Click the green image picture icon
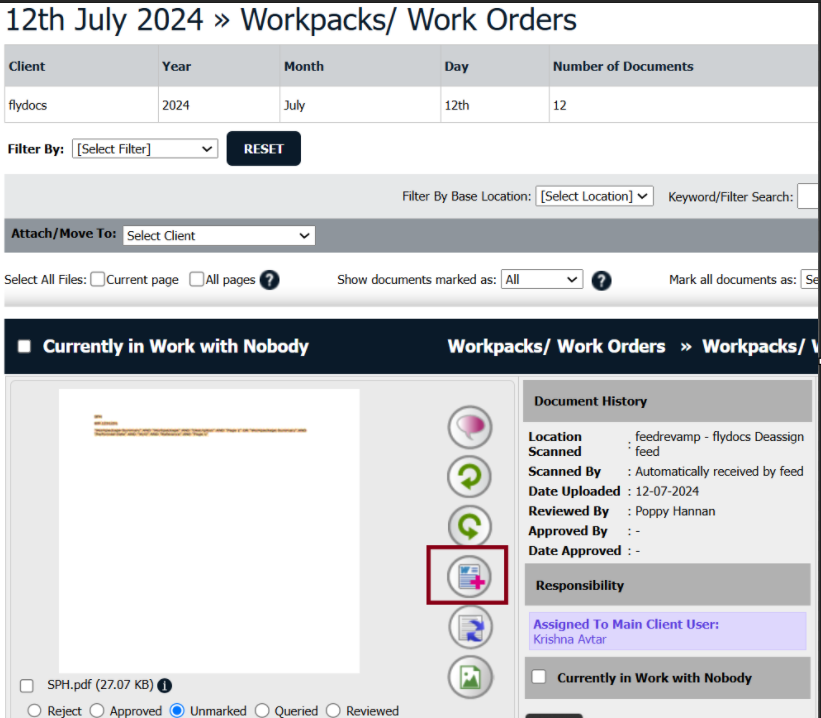Screen dimensions: 821x718 (470, 677)
